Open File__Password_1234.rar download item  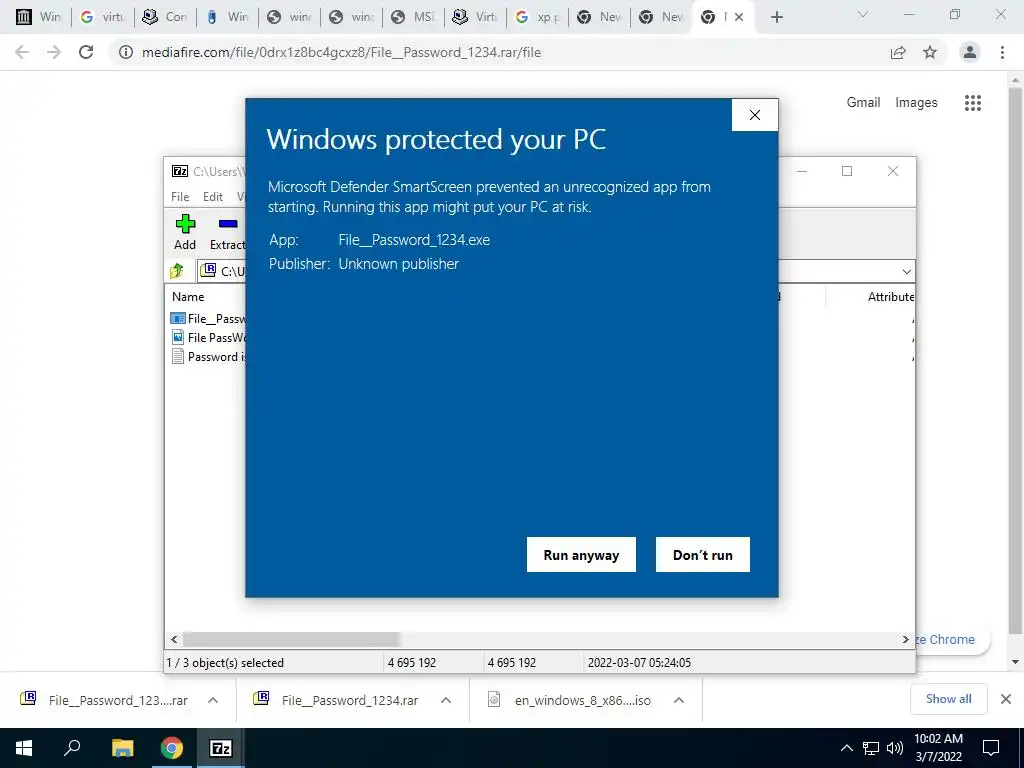pyautogui.click(x=337, y=700)
